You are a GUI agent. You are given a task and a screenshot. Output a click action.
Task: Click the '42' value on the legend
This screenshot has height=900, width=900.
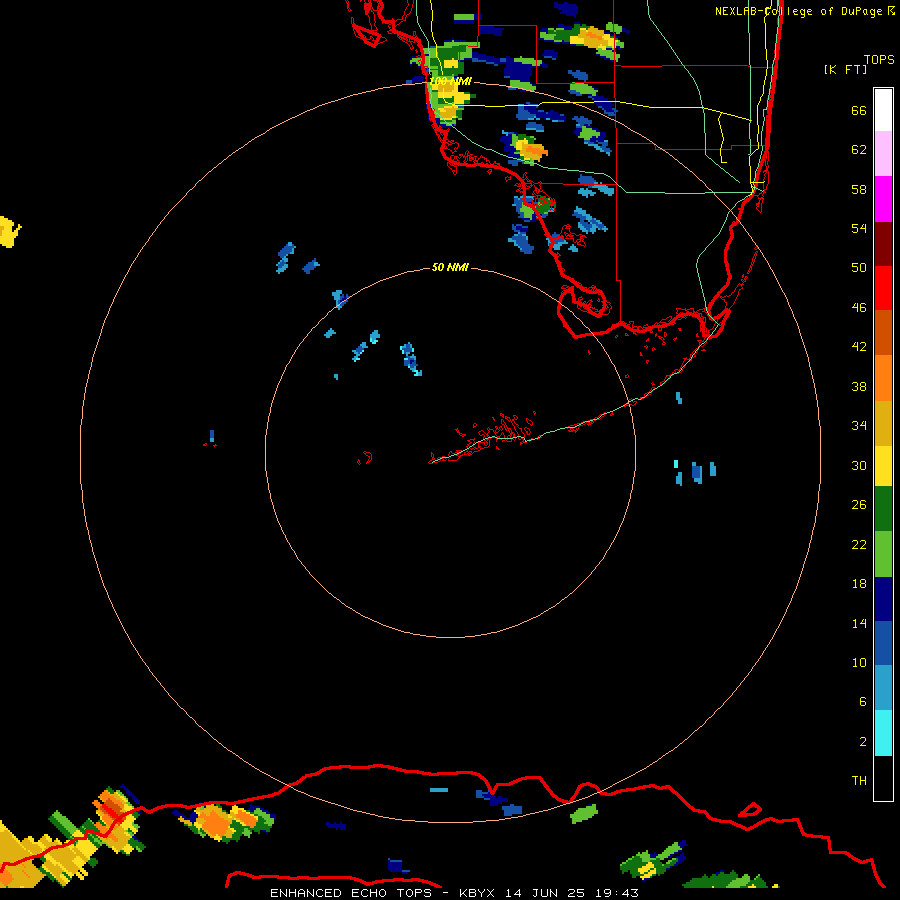click(859, 347)
